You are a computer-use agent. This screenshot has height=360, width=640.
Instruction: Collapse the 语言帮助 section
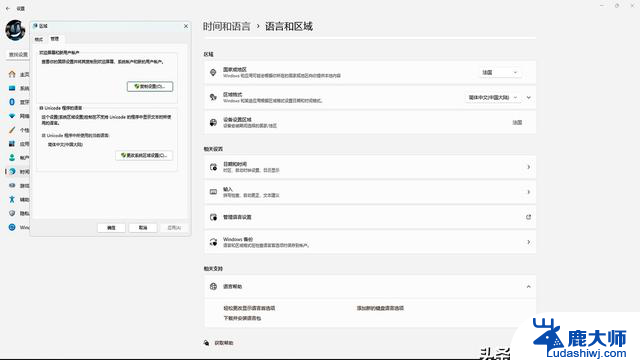529,287
